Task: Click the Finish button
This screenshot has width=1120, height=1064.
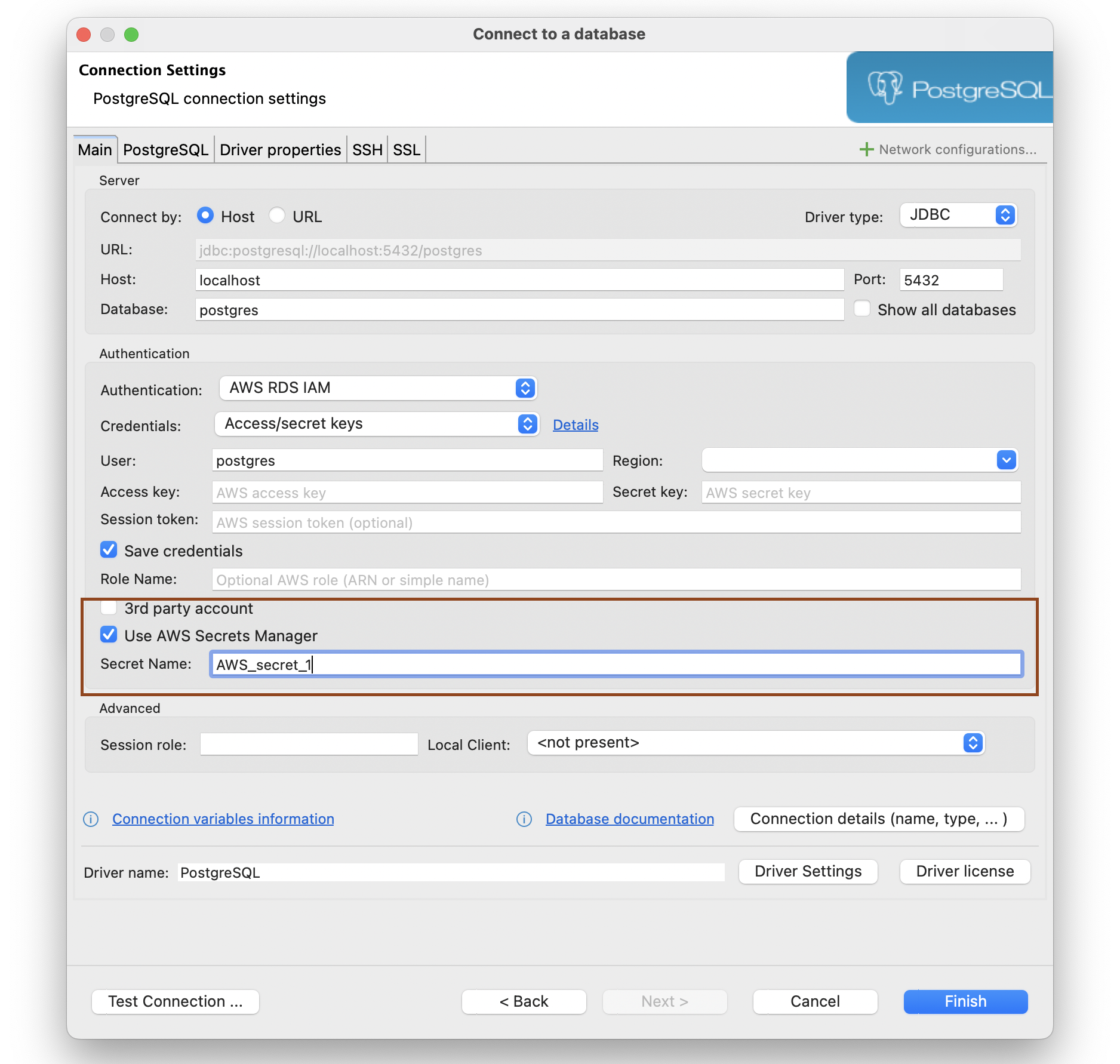Action: 965,1001
